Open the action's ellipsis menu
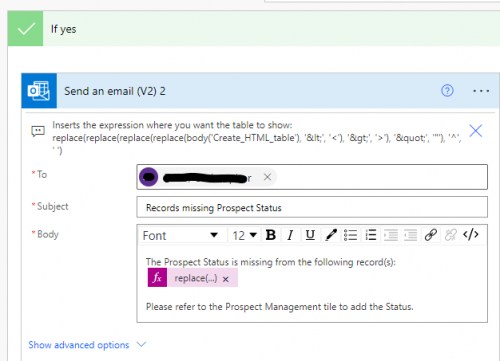The width and height of the screenshot is (500, 361). coord(481,91)
